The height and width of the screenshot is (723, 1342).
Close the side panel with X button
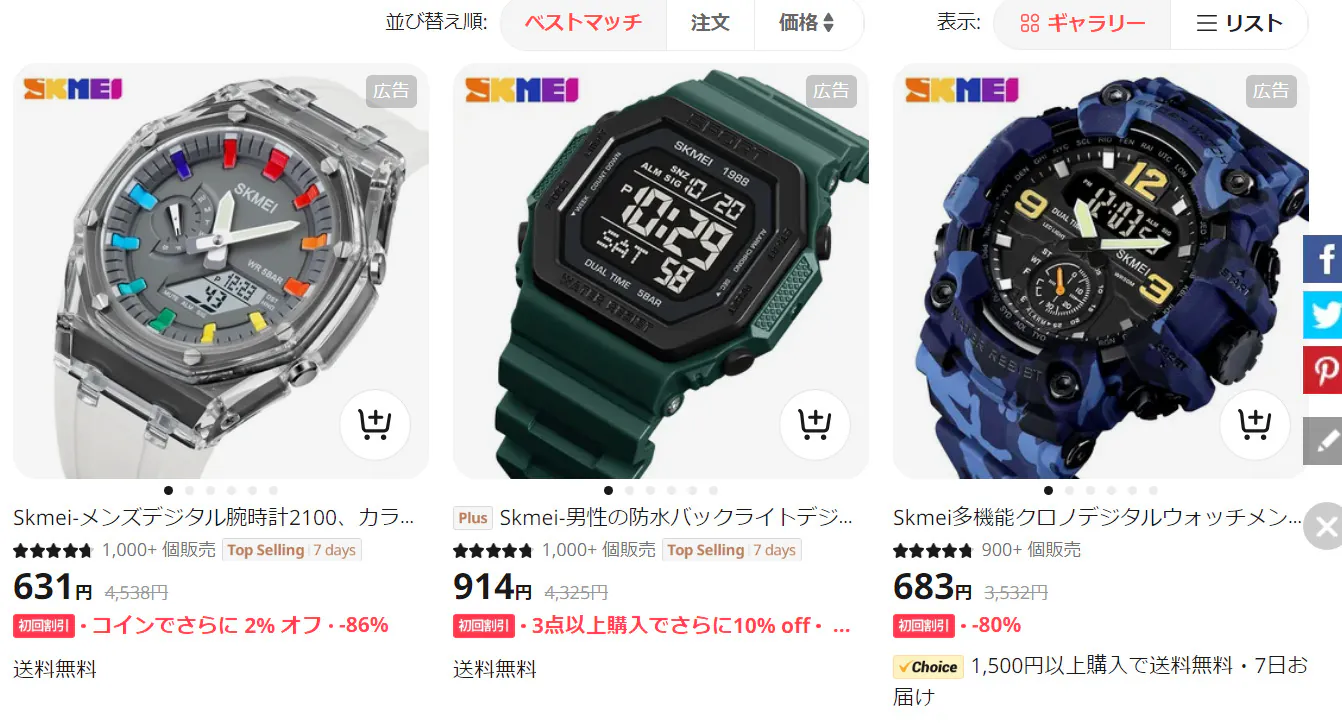(1325, 527)
